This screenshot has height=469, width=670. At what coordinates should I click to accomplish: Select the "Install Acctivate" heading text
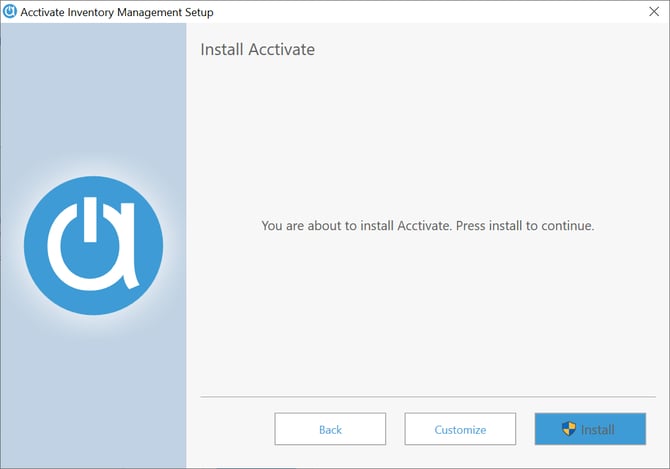[258, 50]
